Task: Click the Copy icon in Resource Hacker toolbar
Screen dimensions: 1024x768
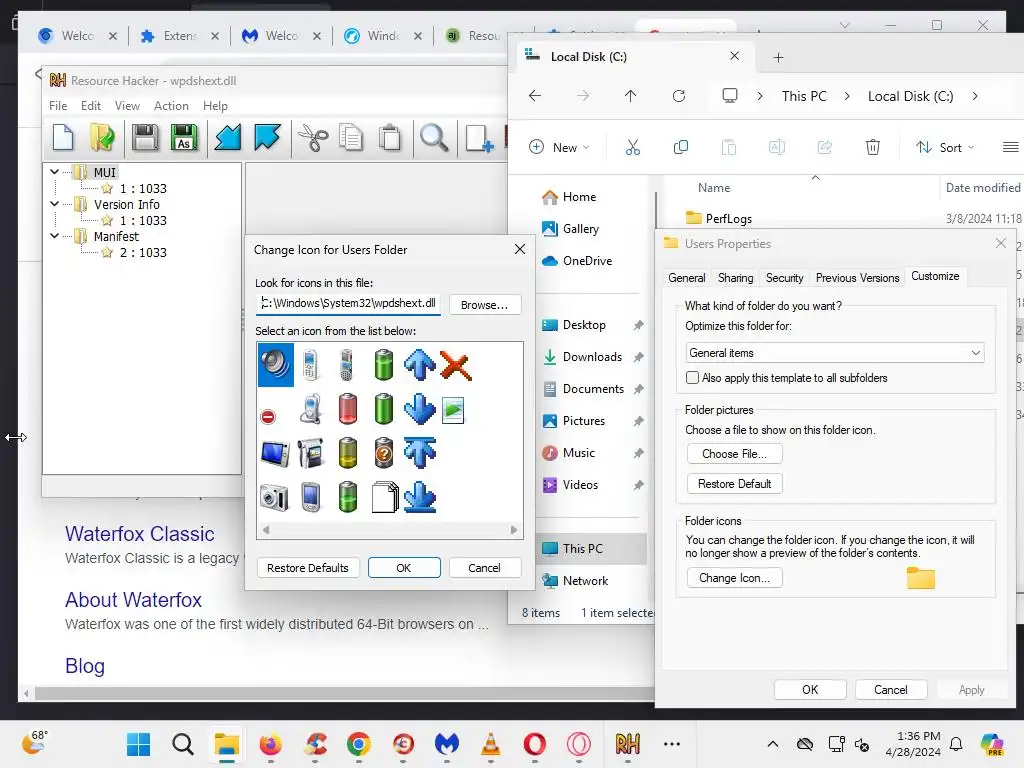Action: (x=351, y=138)
